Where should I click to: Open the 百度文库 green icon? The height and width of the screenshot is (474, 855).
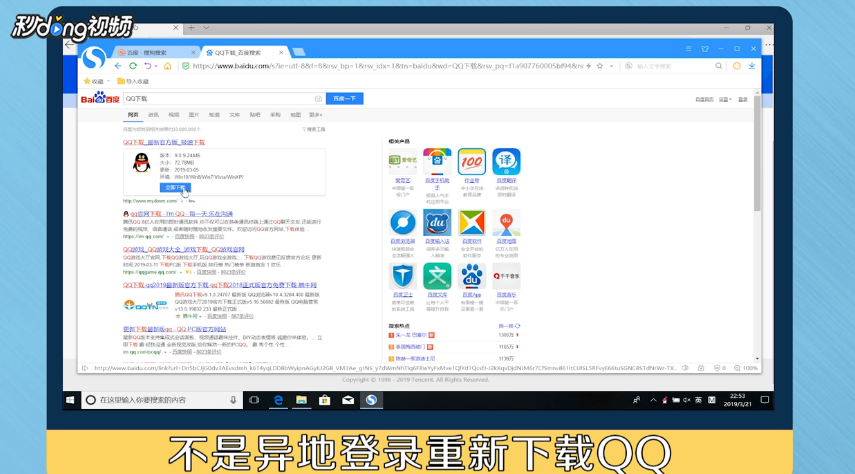point(437,276)
